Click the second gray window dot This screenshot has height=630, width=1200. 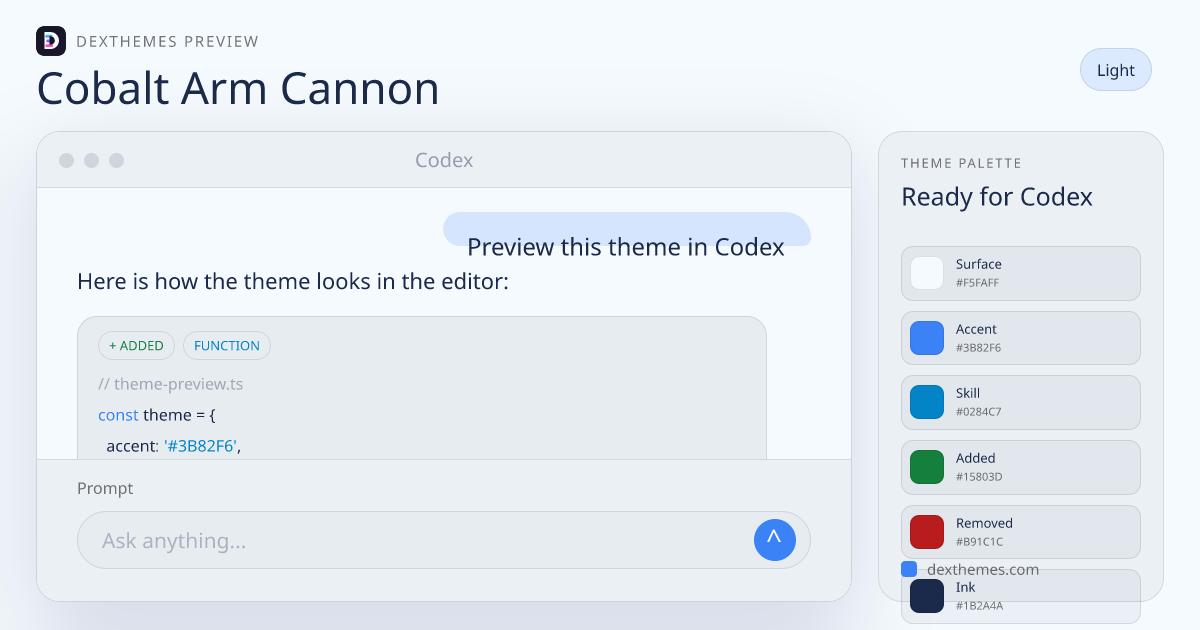tap(92, 160)
